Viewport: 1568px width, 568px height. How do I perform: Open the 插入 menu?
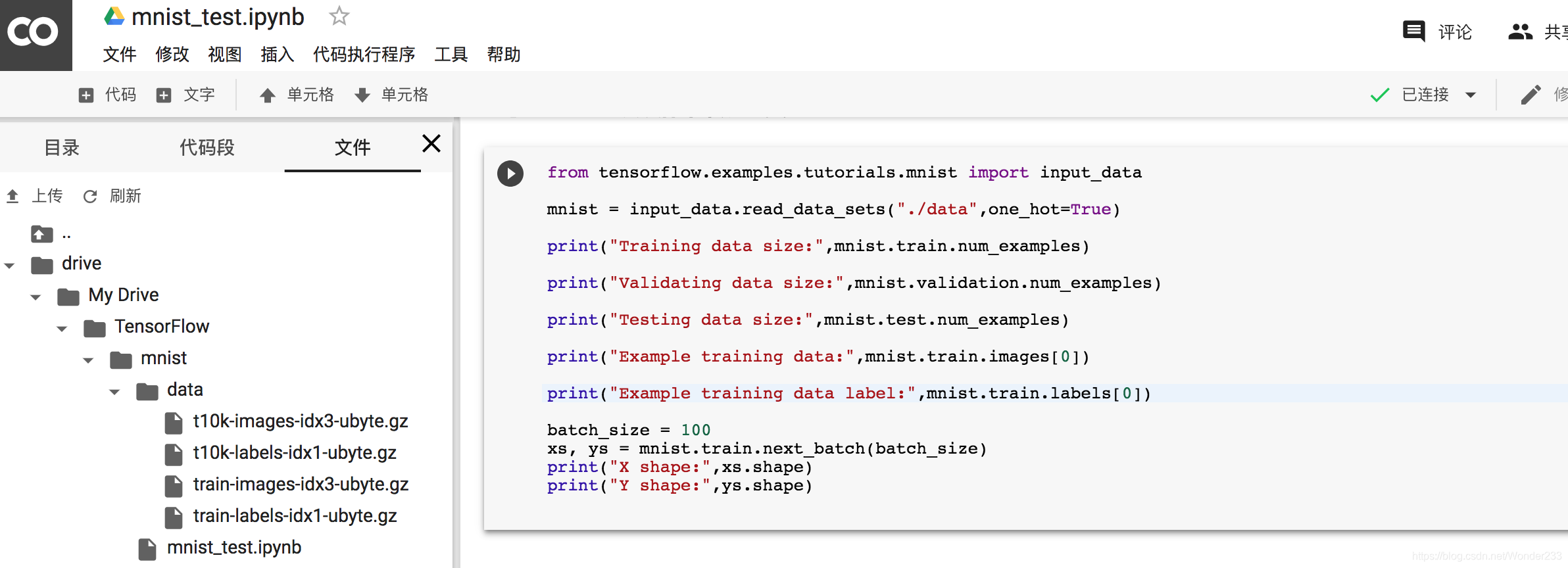coord(278,55)
